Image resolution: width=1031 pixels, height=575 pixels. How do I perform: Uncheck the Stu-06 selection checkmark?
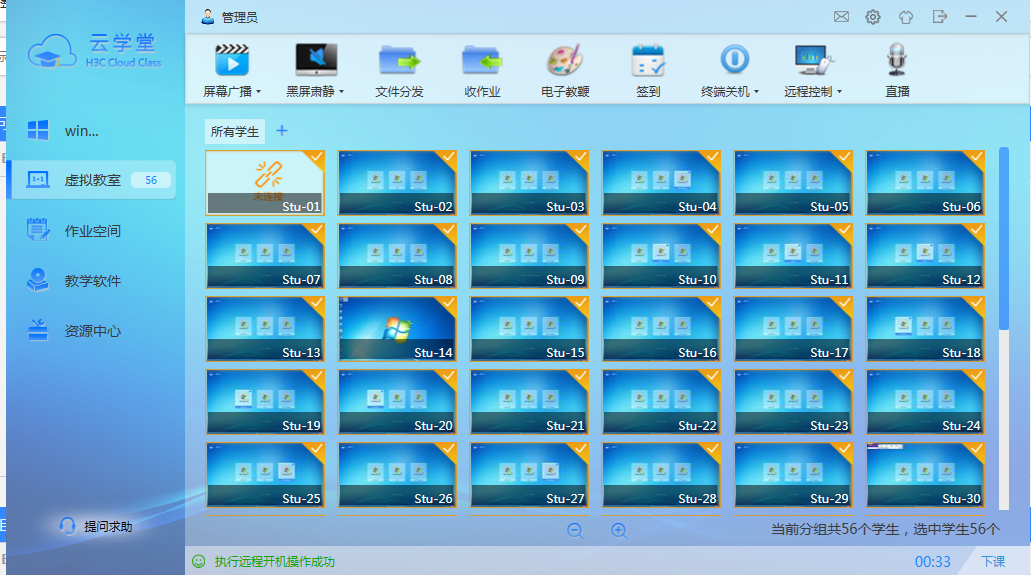tap(976, 157)
